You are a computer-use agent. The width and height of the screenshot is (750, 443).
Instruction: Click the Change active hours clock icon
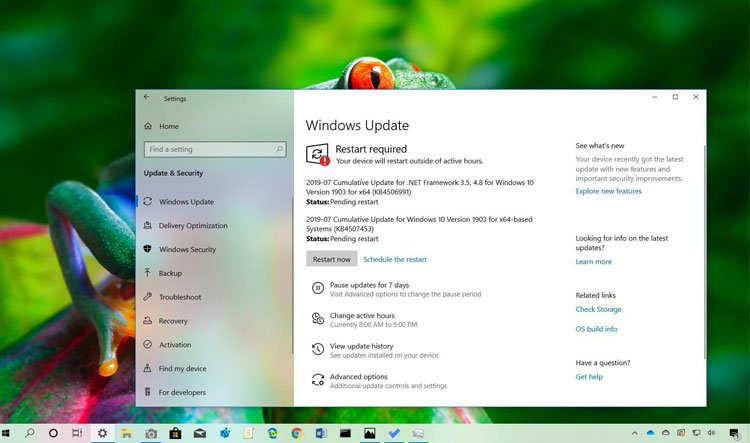(317, 319)
